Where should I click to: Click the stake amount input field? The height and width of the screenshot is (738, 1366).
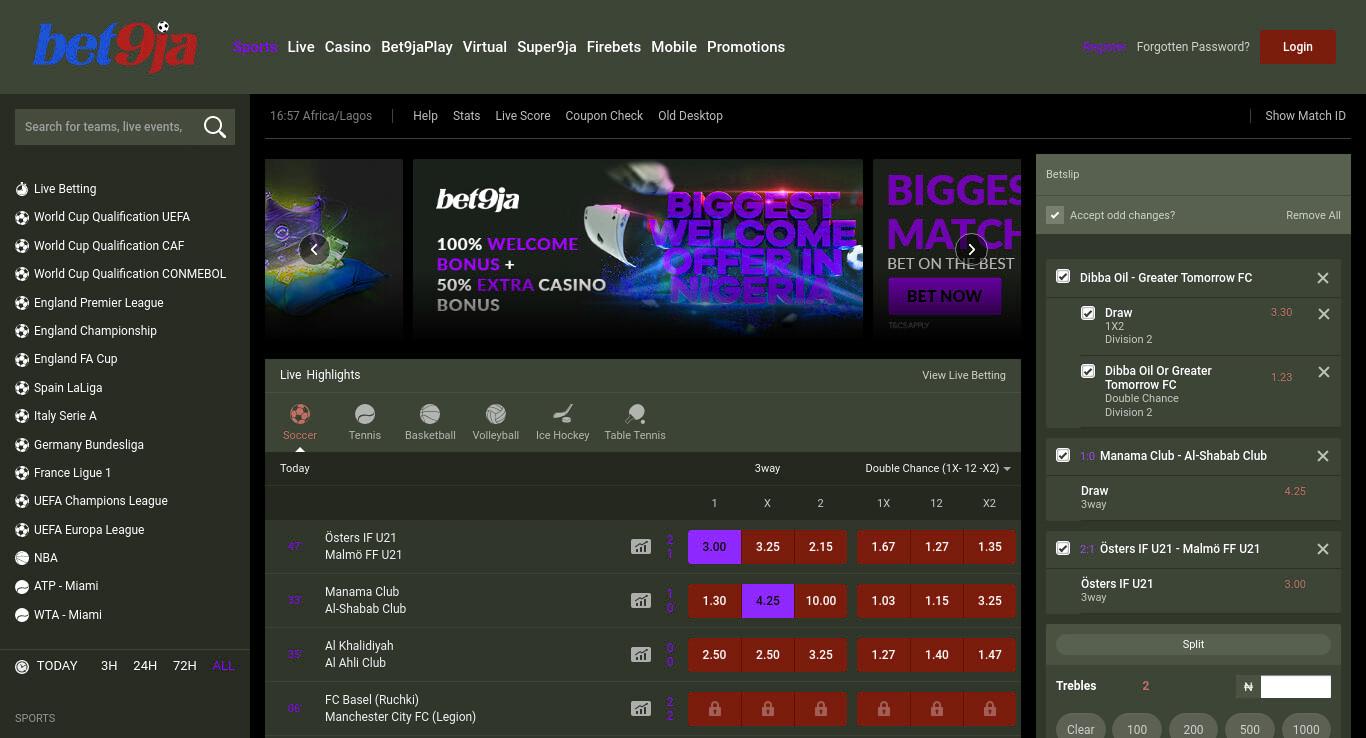point(1296,686)
